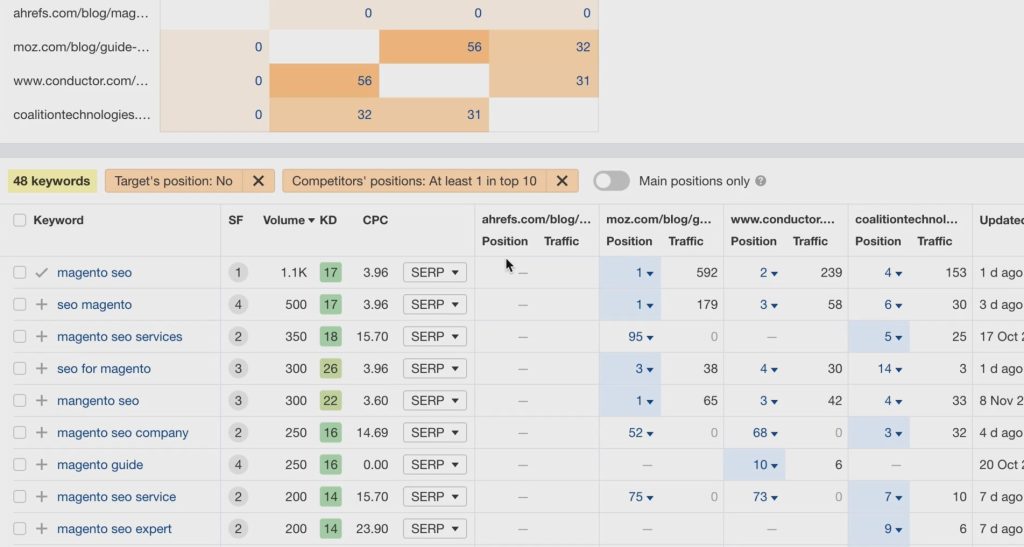Open SERP dropdown for 'seo magento'
Viewport: 1024px width, 547px height.
pyautogui.click(x=434, y=304)
